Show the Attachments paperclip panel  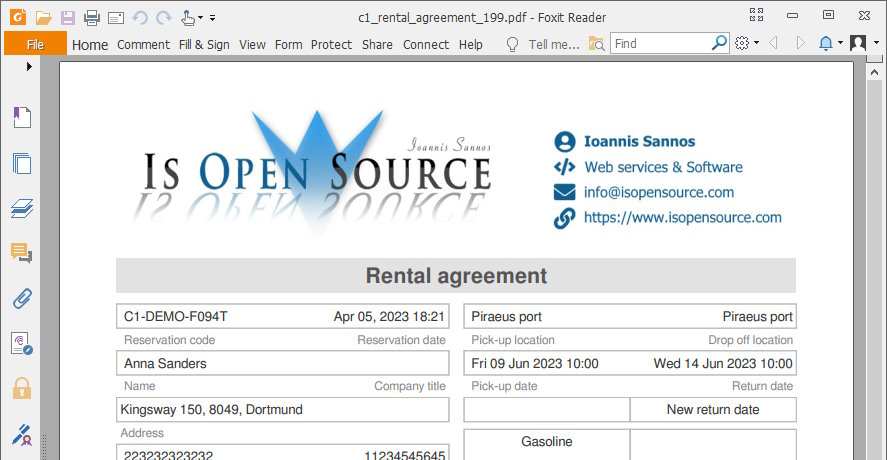click(x=21, y=298)
